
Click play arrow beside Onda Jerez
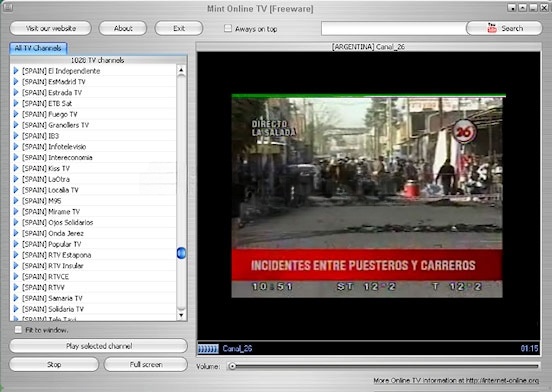pos(16,233)
